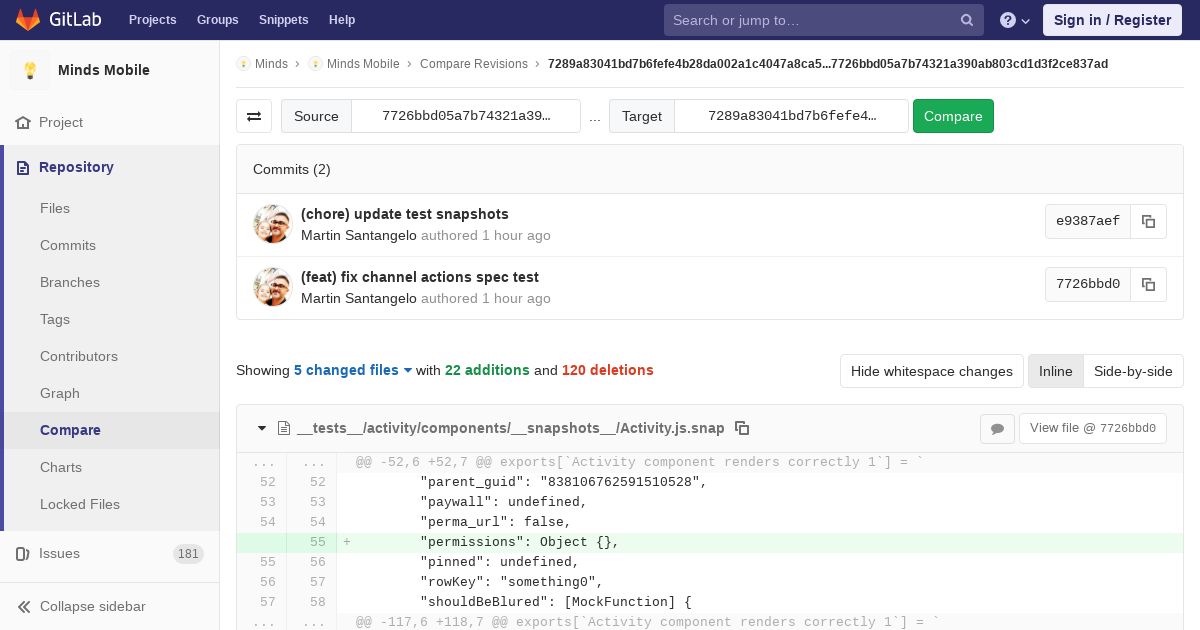Swap source and target revisions icon
This screenshot has height=630, width=1200.
coord(254,116)
